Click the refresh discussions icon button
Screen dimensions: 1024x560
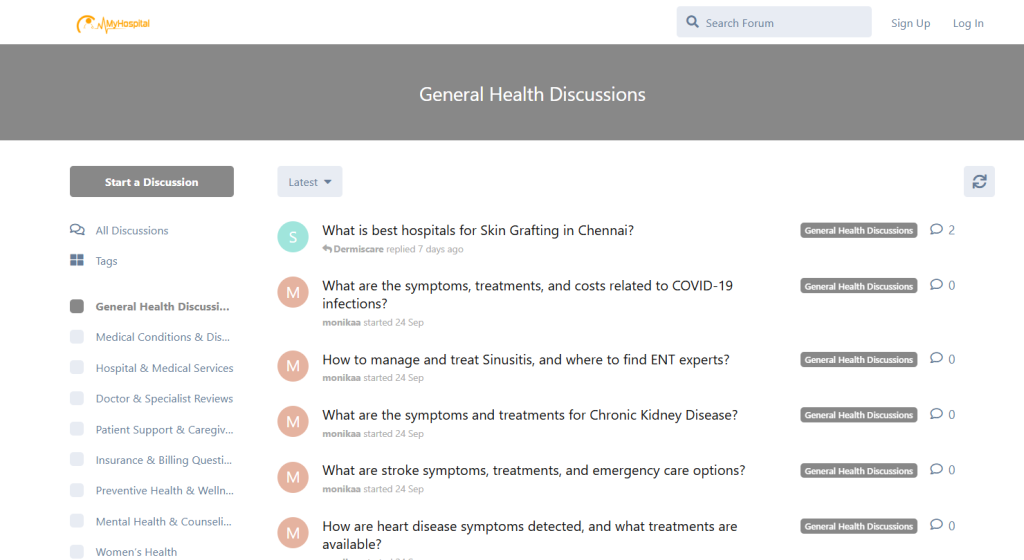coord(979,182)
